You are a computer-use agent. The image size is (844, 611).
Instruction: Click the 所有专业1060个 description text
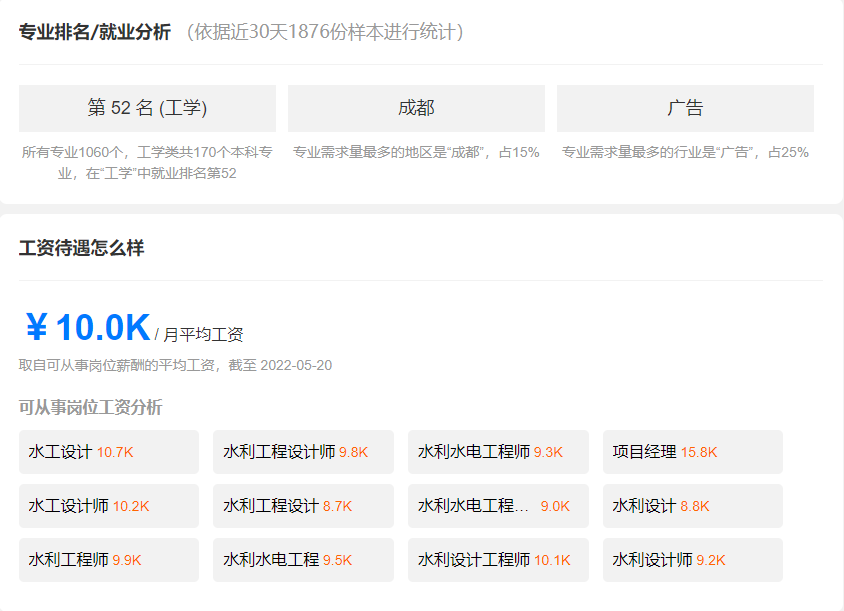pos(147,163)
